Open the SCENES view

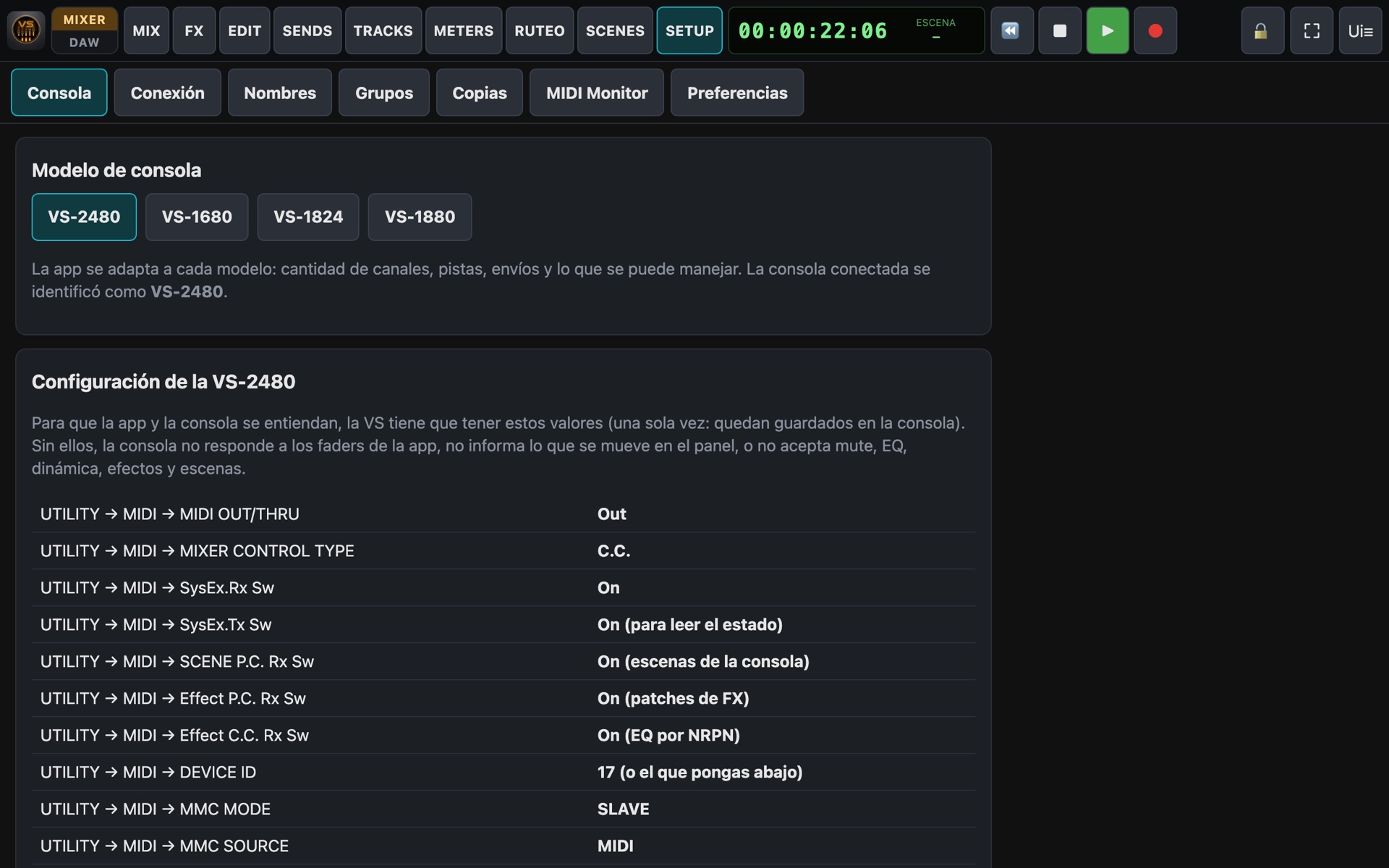click(615, 30)
